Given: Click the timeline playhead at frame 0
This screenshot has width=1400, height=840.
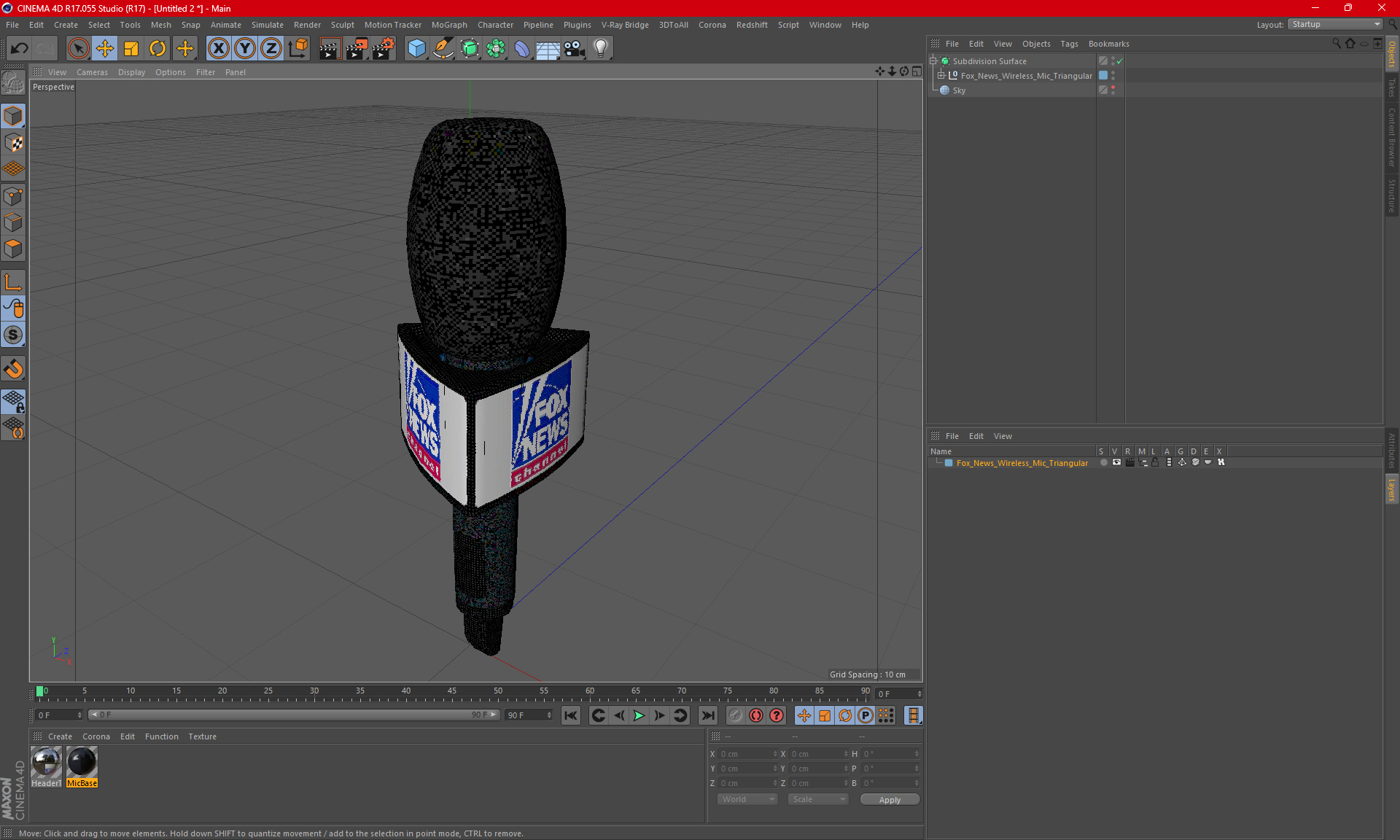Looking at the screenshot, I should 40,691.
